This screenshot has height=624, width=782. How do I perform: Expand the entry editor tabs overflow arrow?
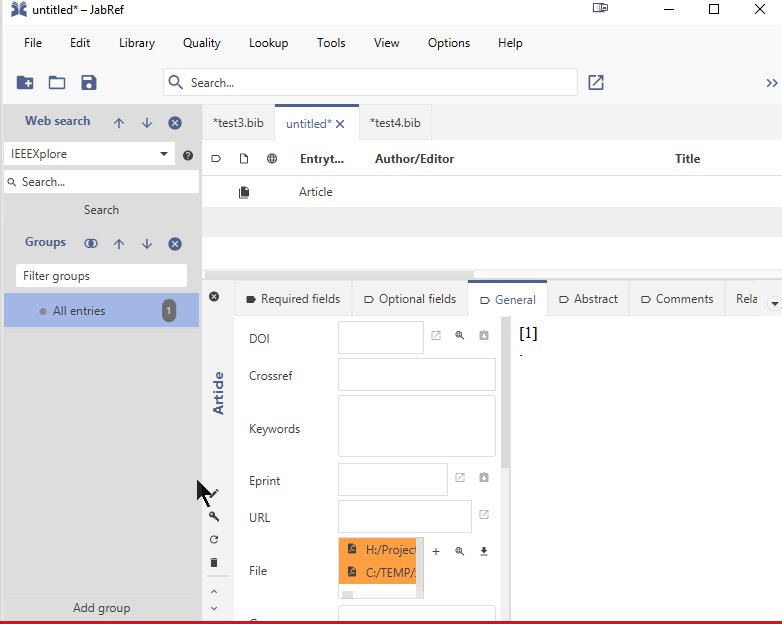(775, 303)
